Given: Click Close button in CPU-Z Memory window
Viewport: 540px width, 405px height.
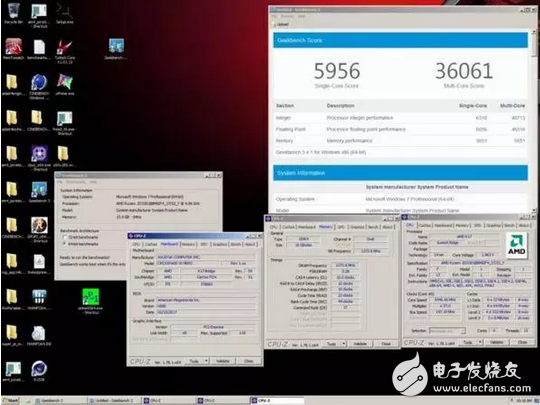Looking at the screenshot, I should (x=386, y=344).
